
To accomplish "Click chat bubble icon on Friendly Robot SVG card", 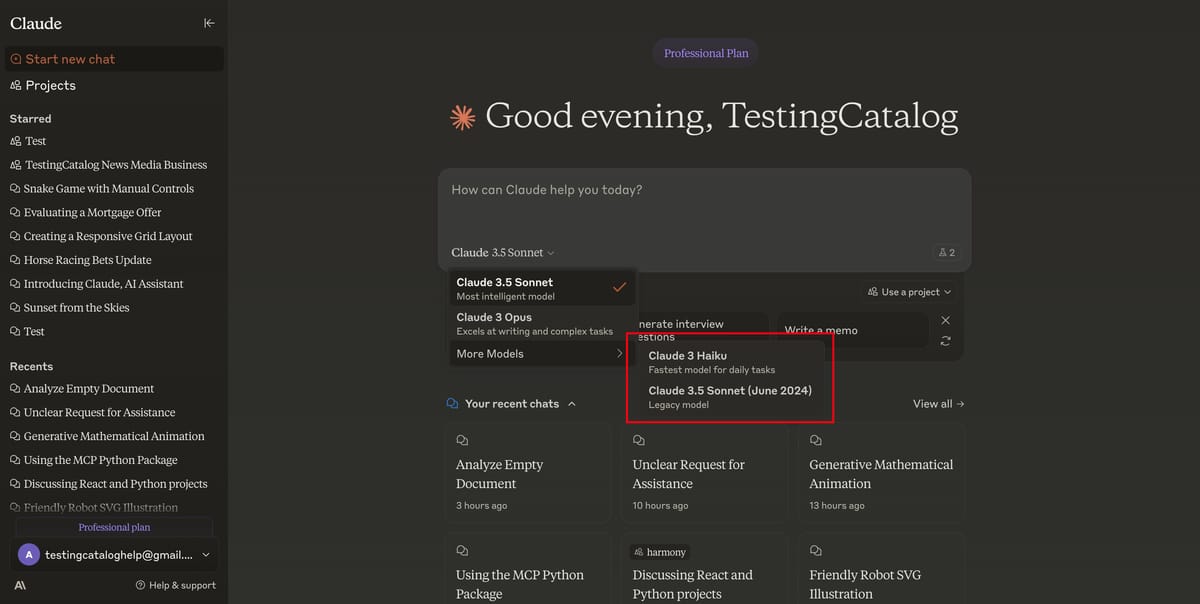I will click(x=815, y=550).
